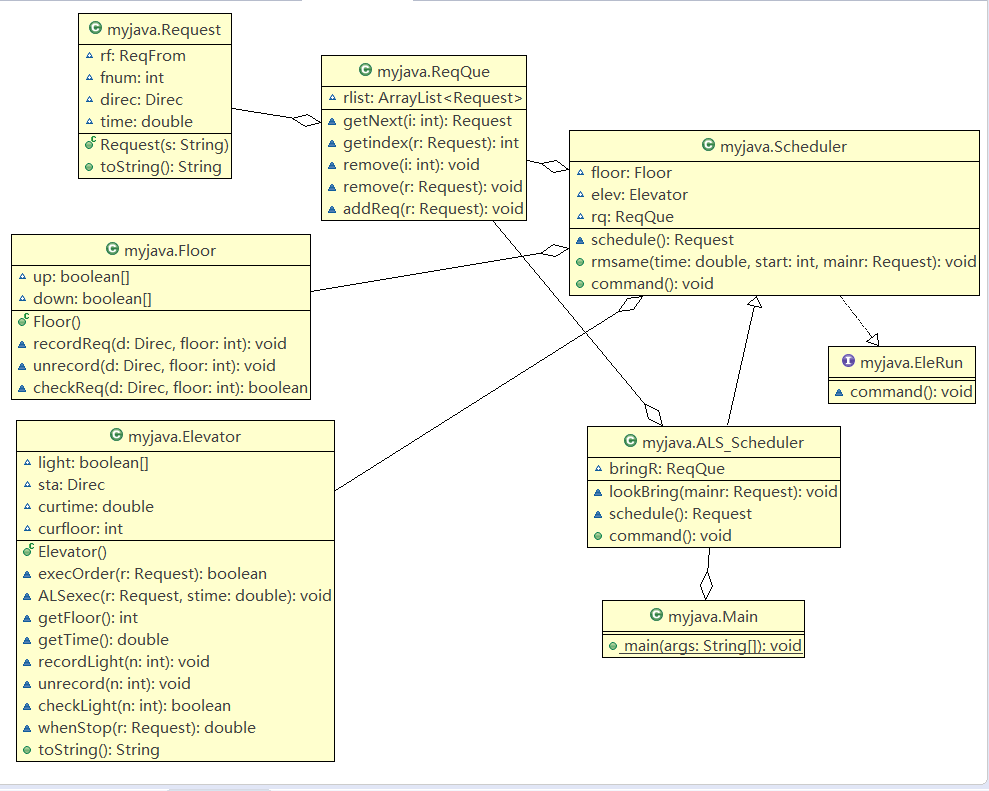The height and width of the screenshot is (791, 989).
Task: Select the myjava.Floor class title
Action: coord(170,250)
